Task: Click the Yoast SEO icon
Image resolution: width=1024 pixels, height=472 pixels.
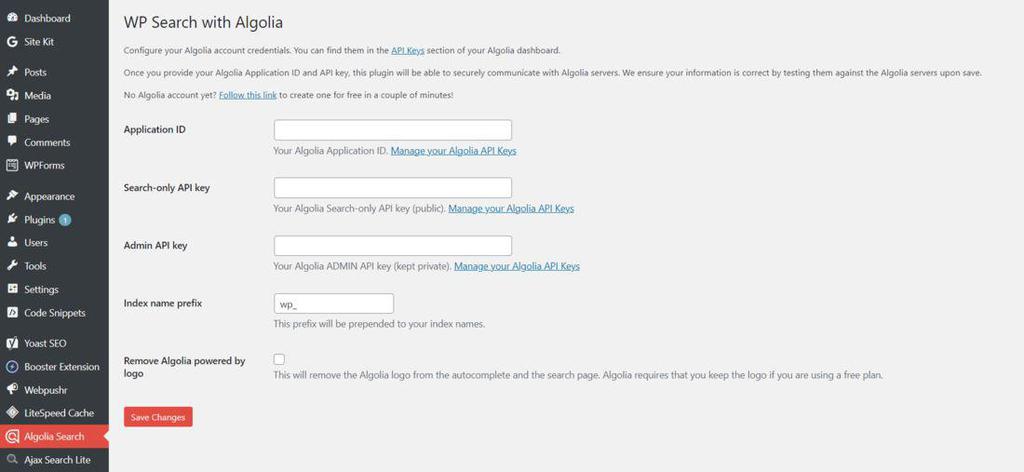Action: coord(12,343)
